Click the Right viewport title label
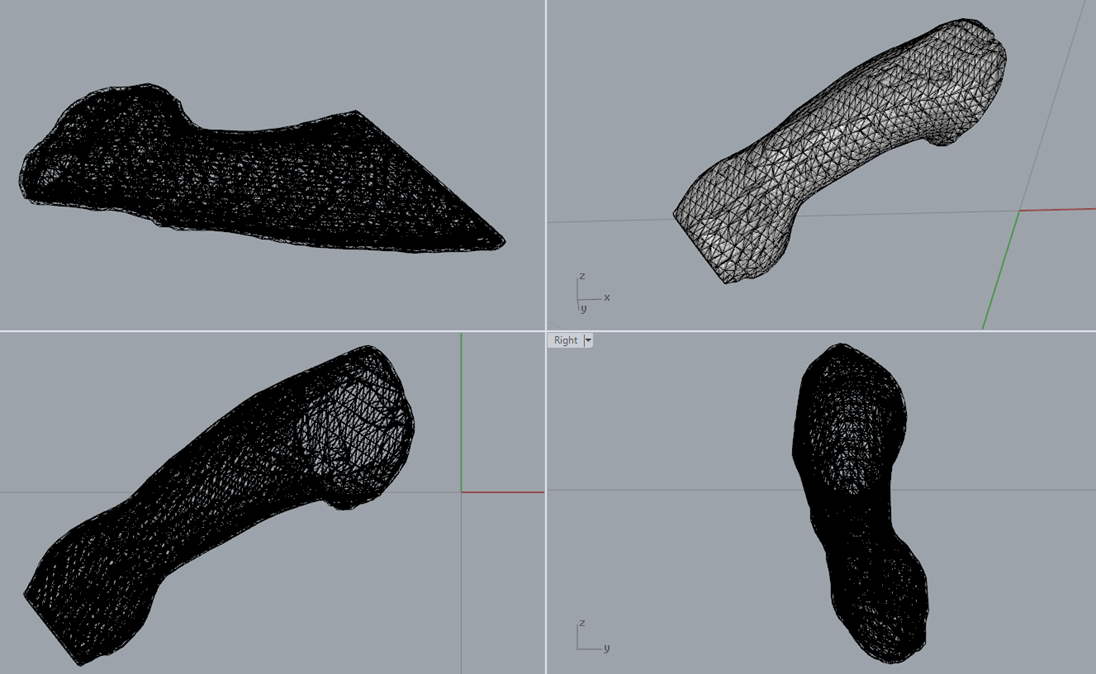The image size is (1096, 674). 565,341
